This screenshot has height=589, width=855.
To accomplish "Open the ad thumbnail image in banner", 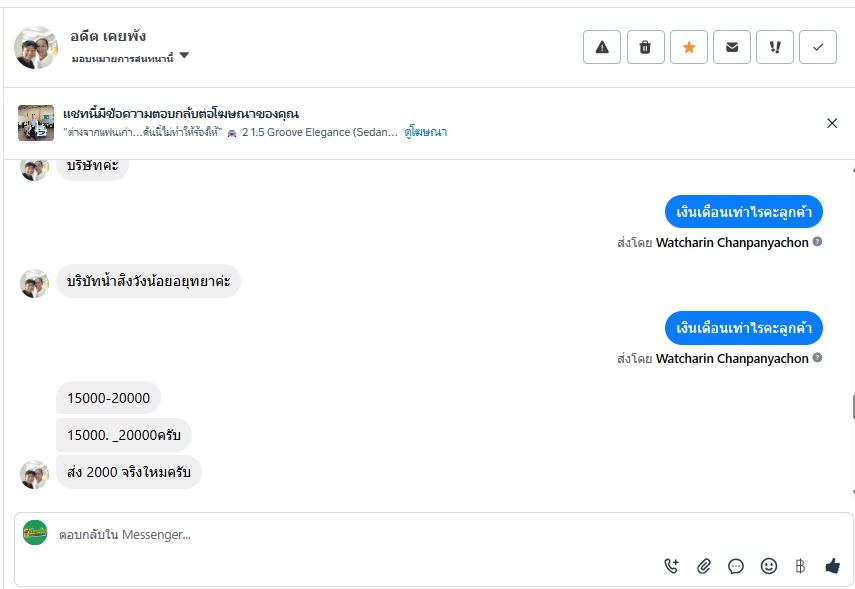I will tap(36, 123).
